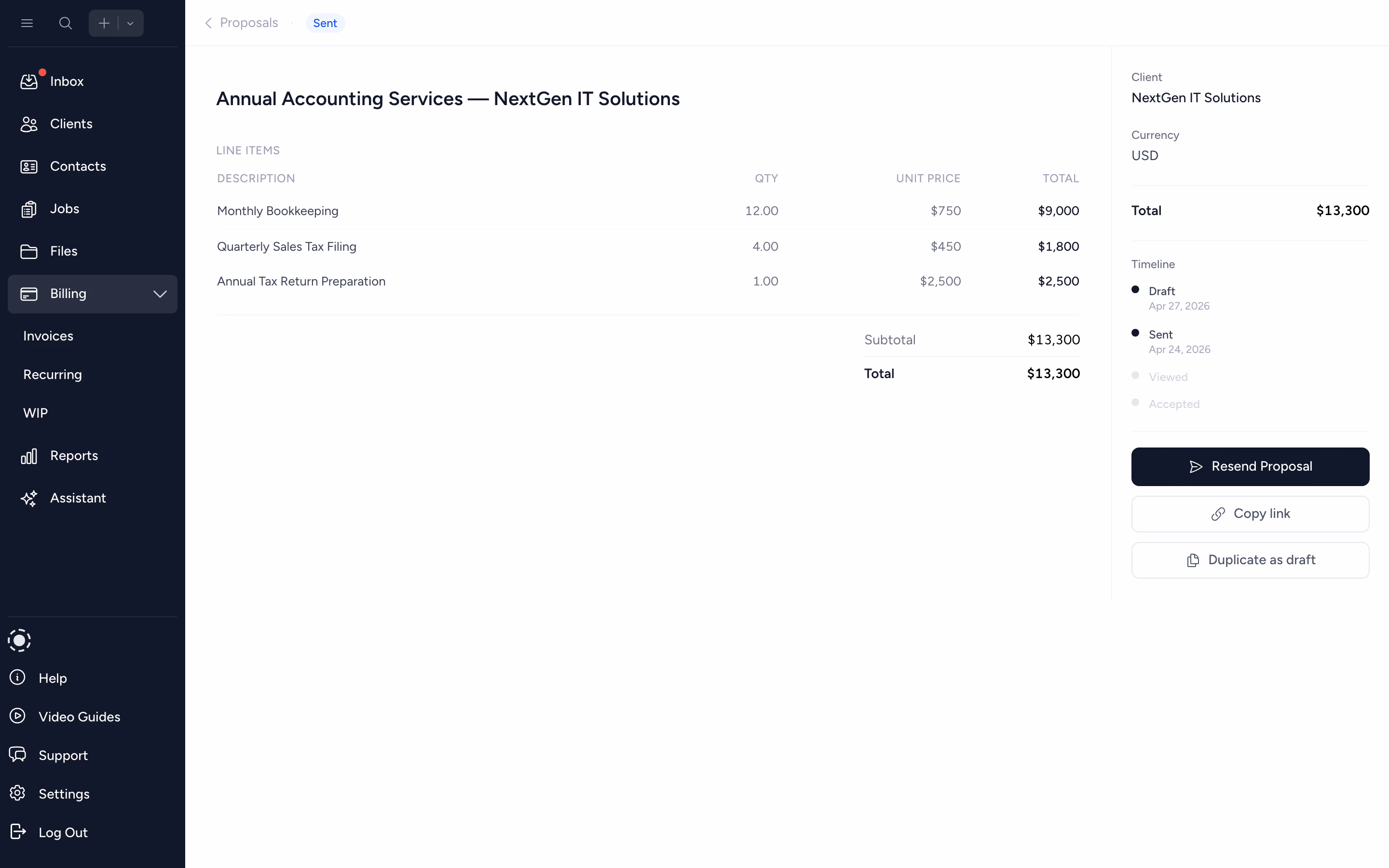Open Files from the sidebar
This screenshot has height=868, width=1389.
pyautogui.click(x=63, y=251)
